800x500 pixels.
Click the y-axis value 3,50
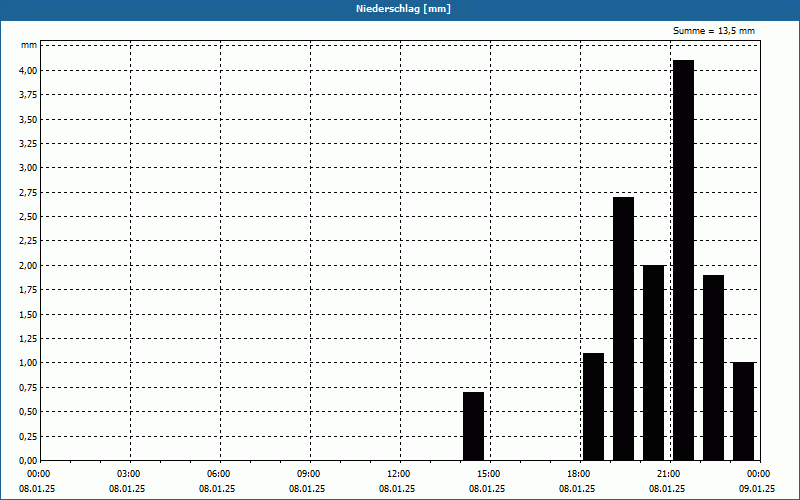click(x=29, y=119)
